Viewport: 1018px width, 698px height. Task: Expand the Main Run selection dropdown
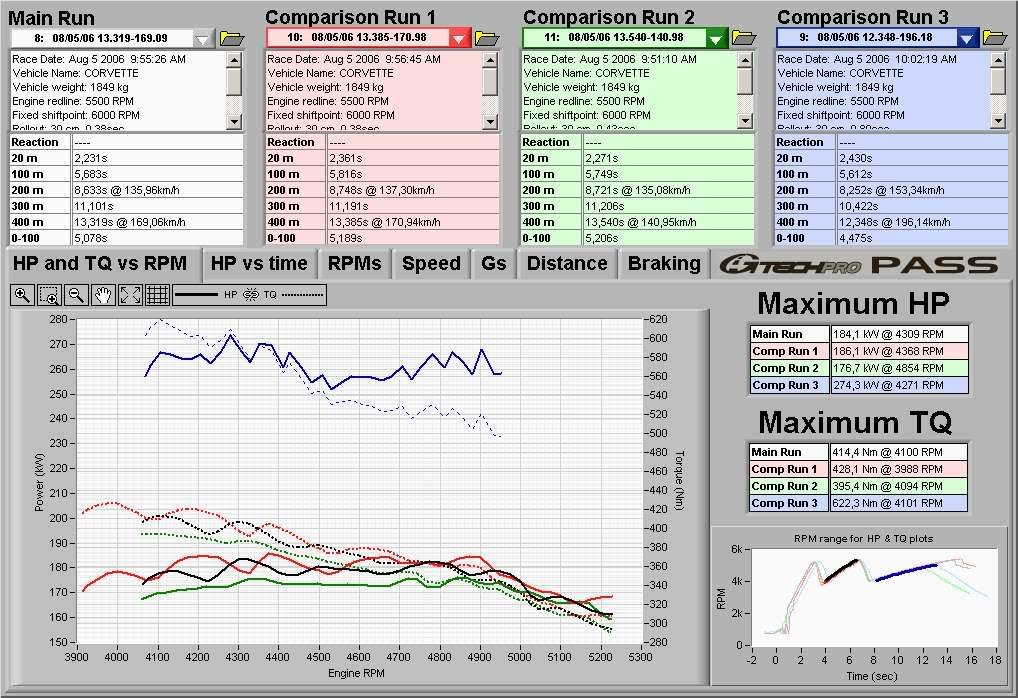pyautogui.click(x=204, y=38)
